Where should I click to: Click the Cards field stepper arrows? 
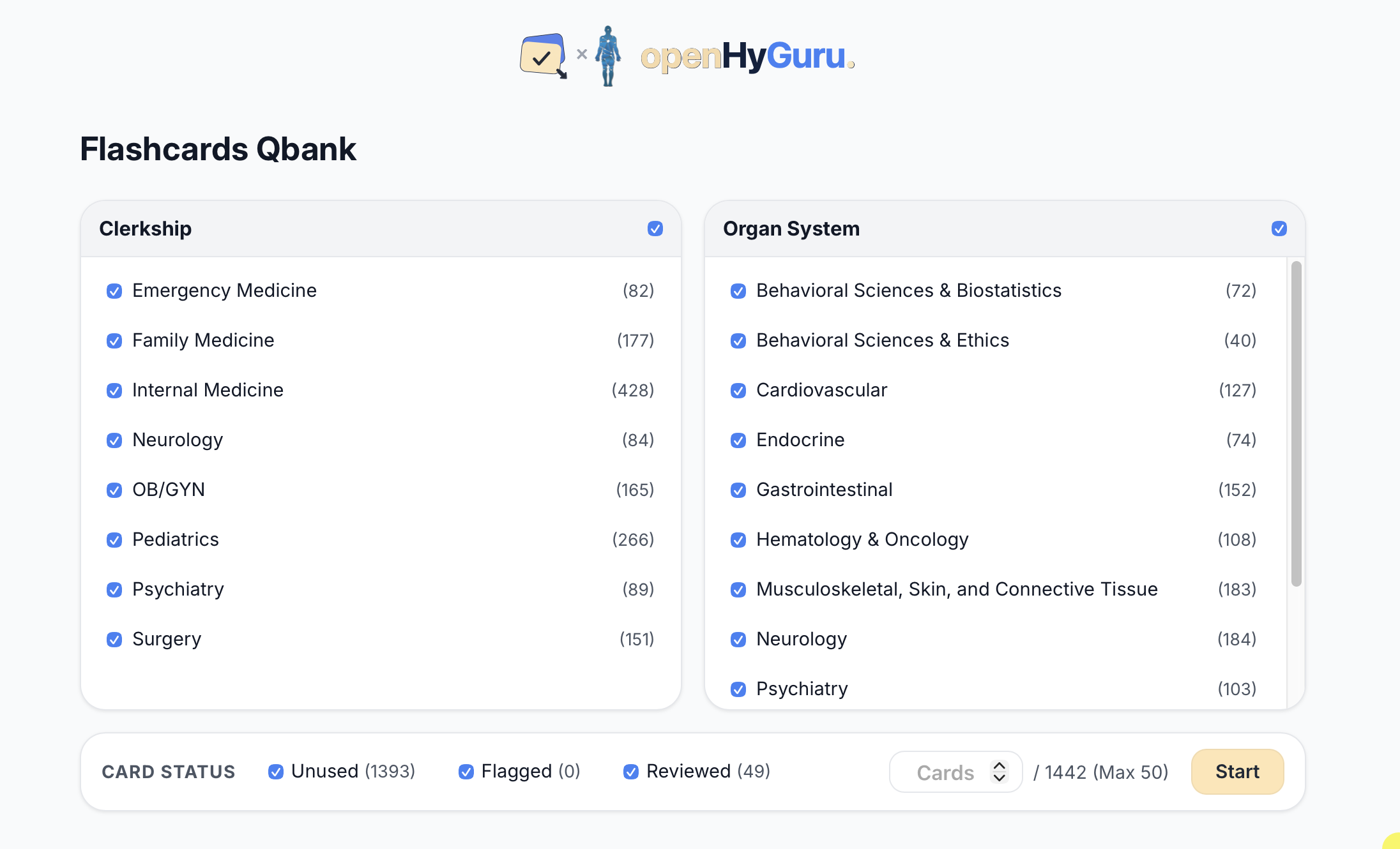(1000, 772)
